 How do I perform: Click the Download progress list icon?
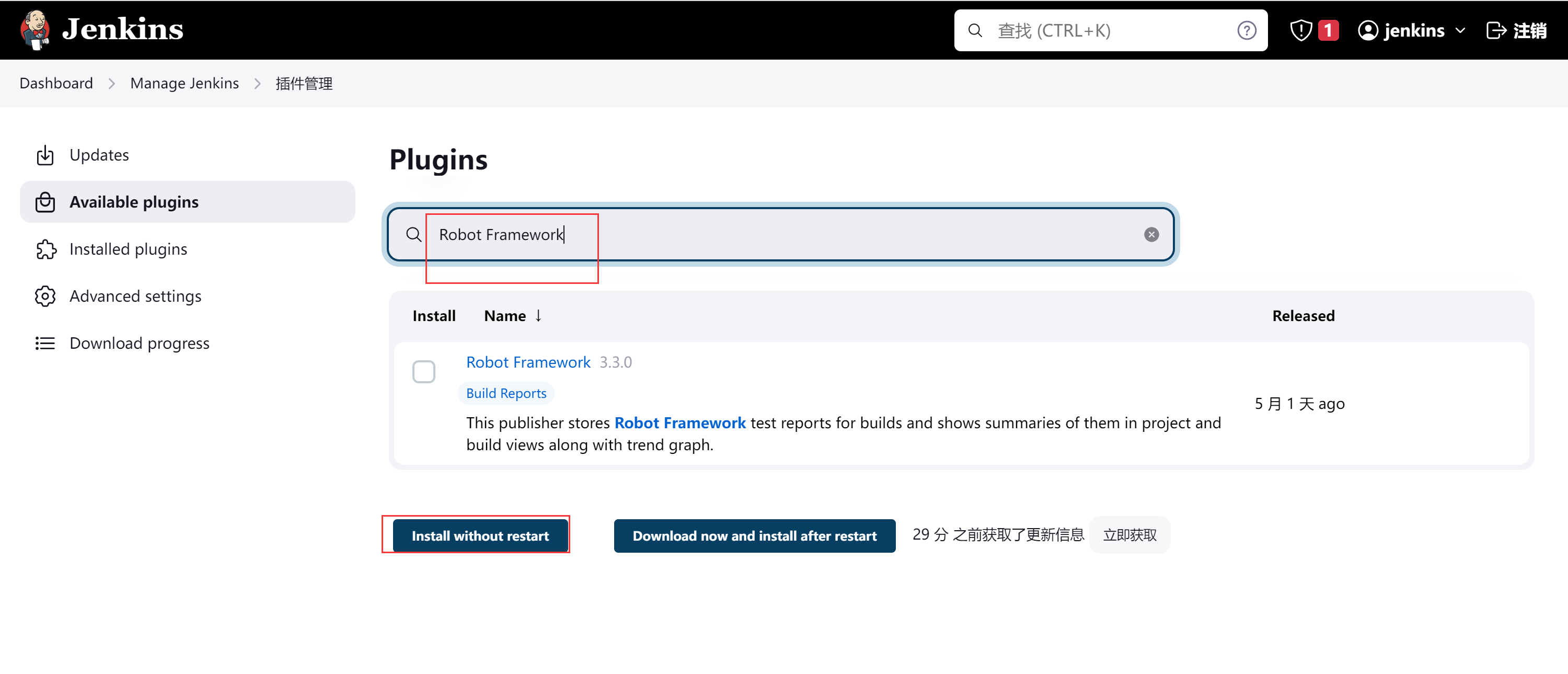click(45, 344)
